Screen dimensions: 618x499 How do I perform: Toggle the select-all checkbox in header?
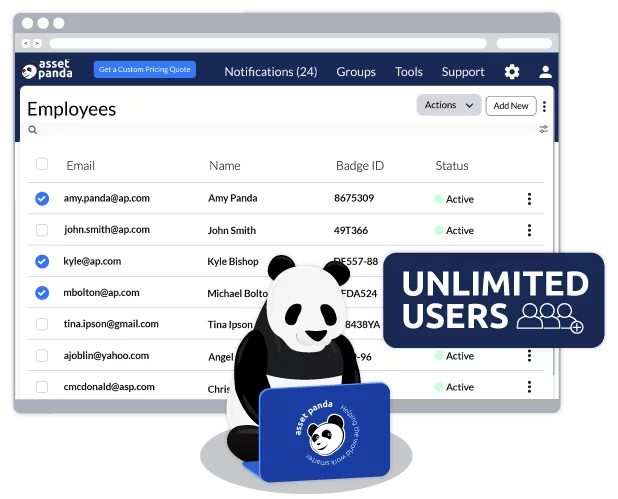coord(42,164)
